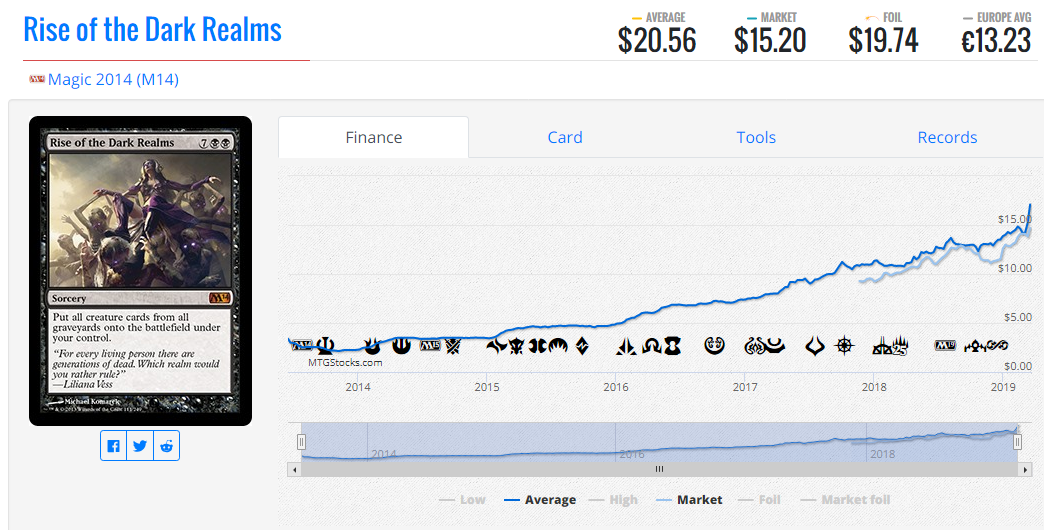1044x530 pixels.
Task: Click Dragons of Tarkir dragon-head symbol
Action: 517,346
